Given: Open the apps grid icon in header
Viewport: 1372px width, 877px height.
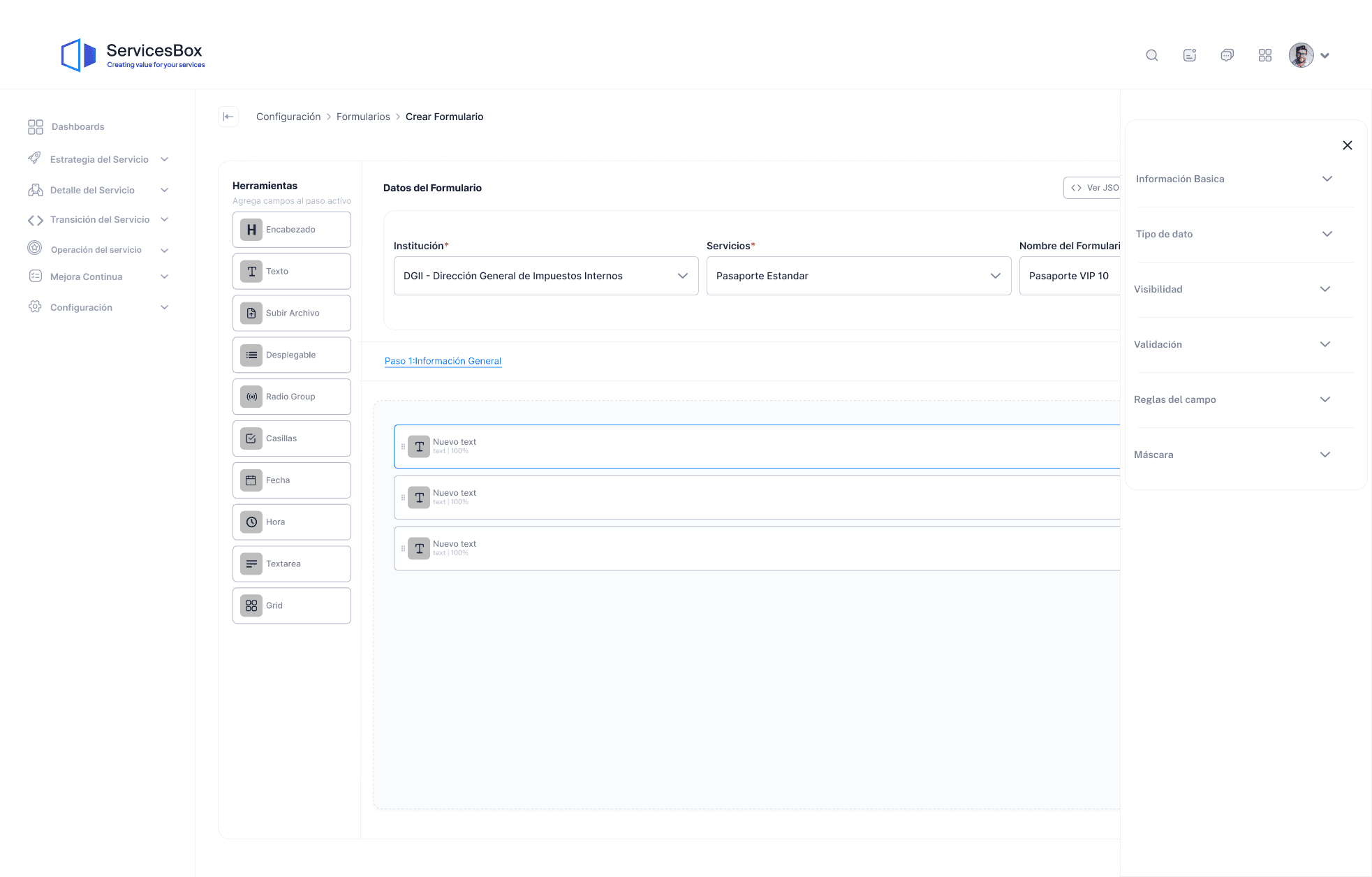Looking at the screenshot, I should 1264,55.
